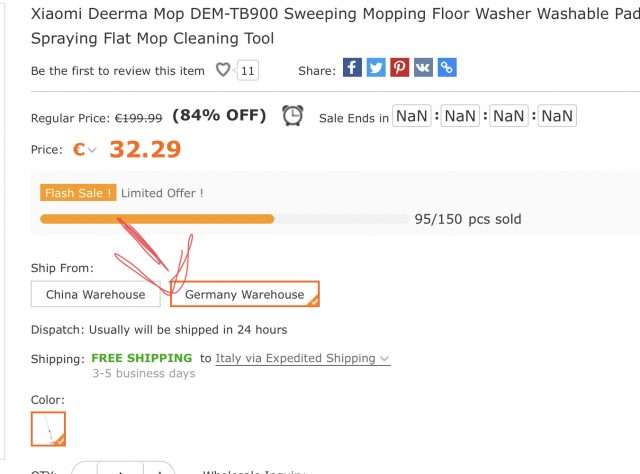The width and height of the screenshot is (640, 474).
Task: Select Germany Warehouse shipping option
Action: [x=244, y=294]
